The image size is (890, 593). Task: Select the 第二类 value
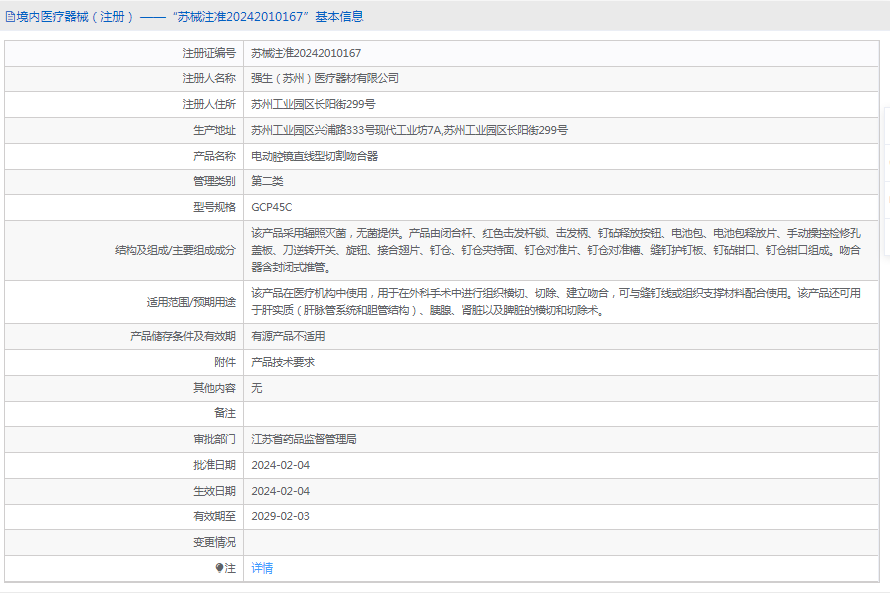tap(267, 181)
